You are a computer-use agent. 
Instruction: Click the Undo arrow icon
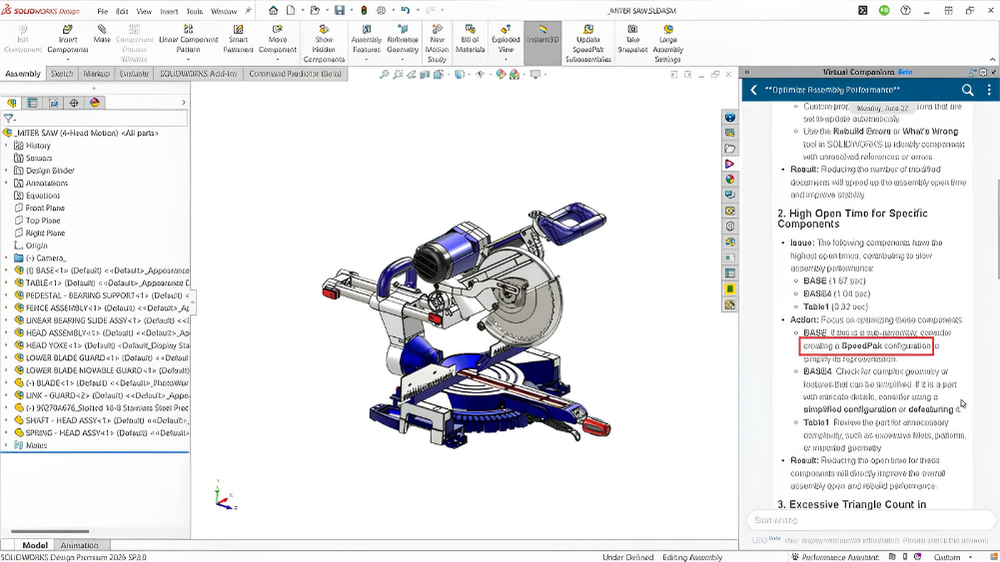(x=405, y=10)
